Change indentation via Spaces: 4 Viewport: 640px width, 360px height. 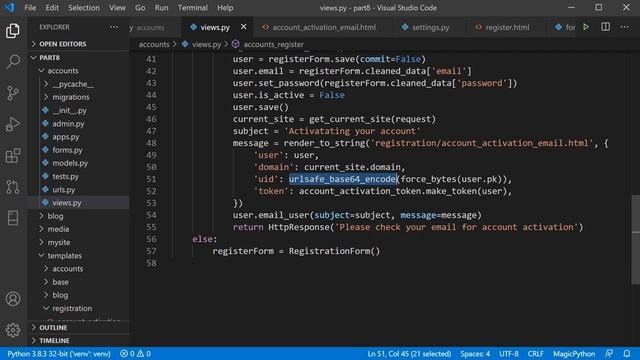tap(475, 353)
